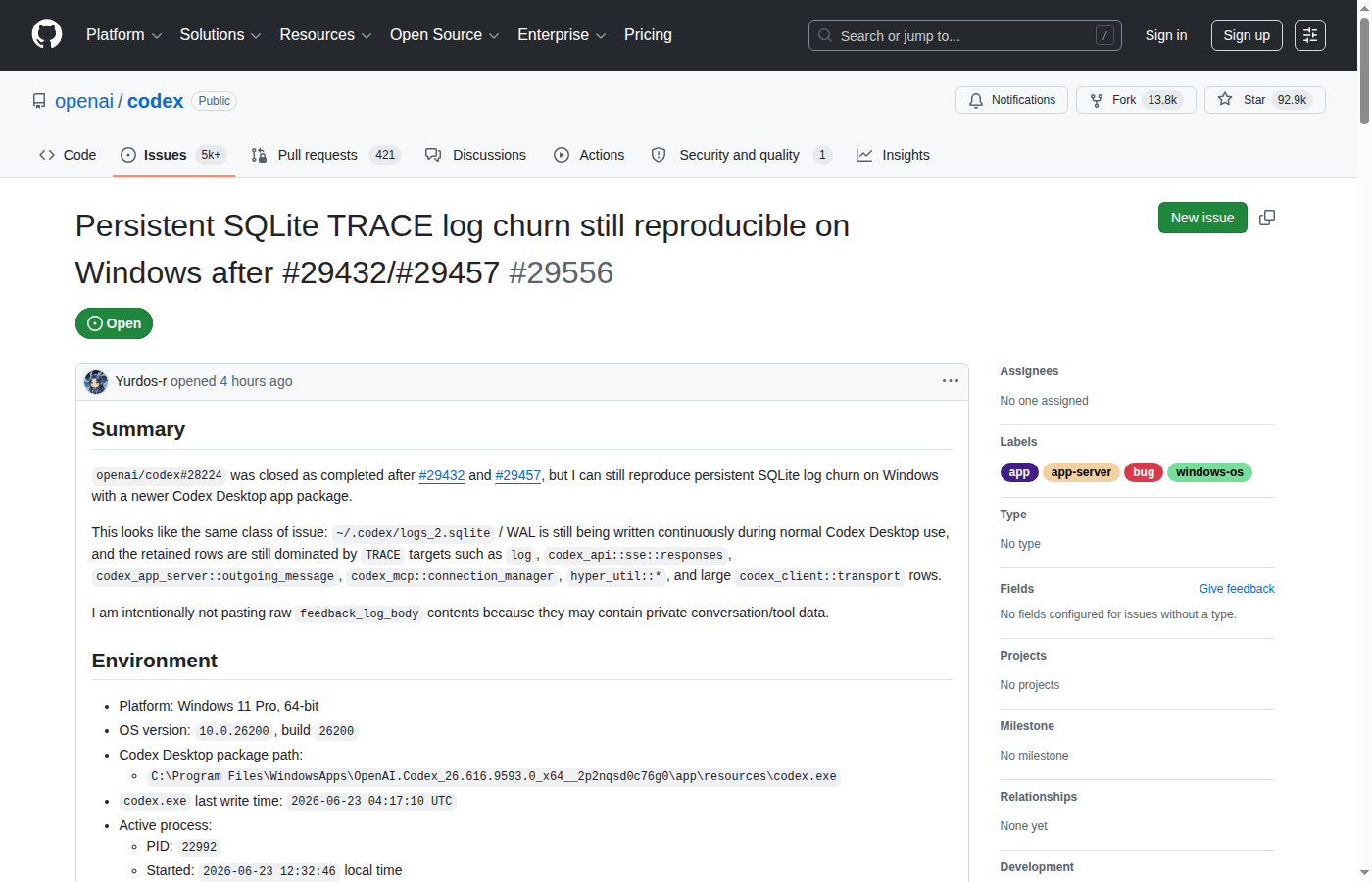Open the codex repository link
1372x882 pixels.
pyautogui.click(x=155, y=101)
